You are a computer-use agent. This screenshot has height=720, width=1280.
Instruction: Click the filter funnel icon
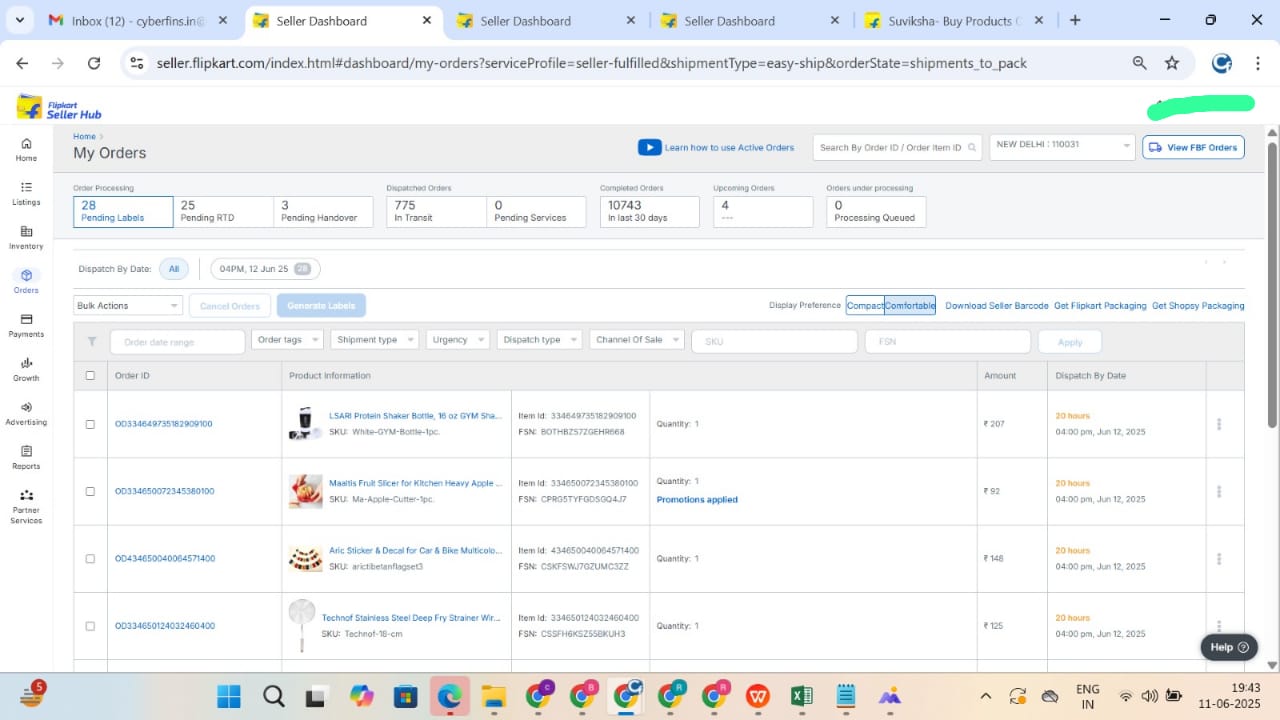point(92,341)
